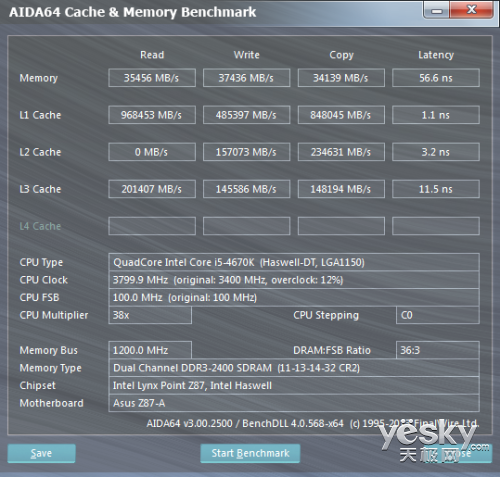Click the L2 Cache Read 0 MB/s box
Viewport: 500px width, 477px height.
click(x=152, y=152)
